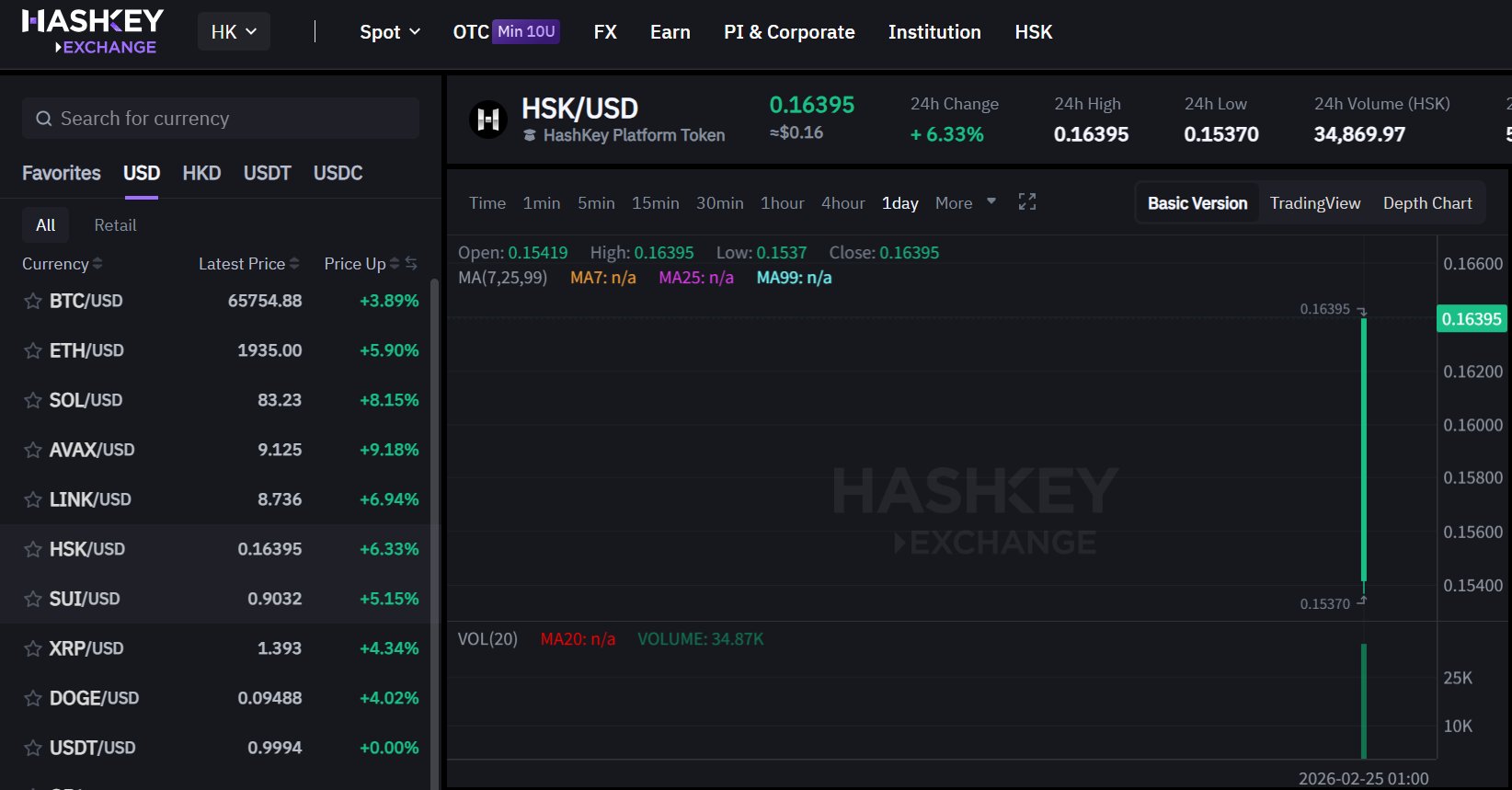The height and width of the screenshot is (790, 1512).
Task: Click search magnifier icon
Action: [x=43, y=119]
